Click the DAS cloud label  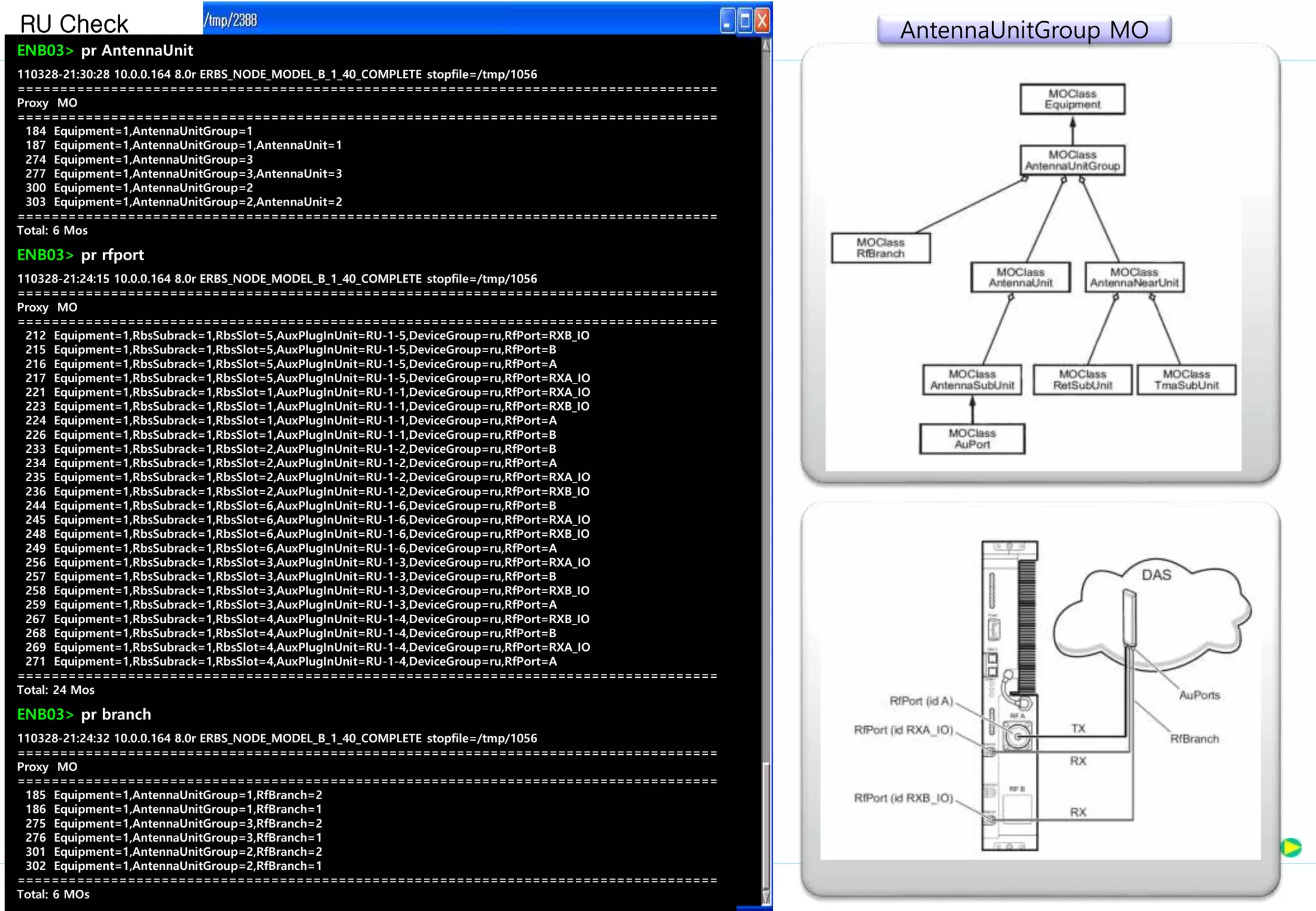pos(1156,575)
